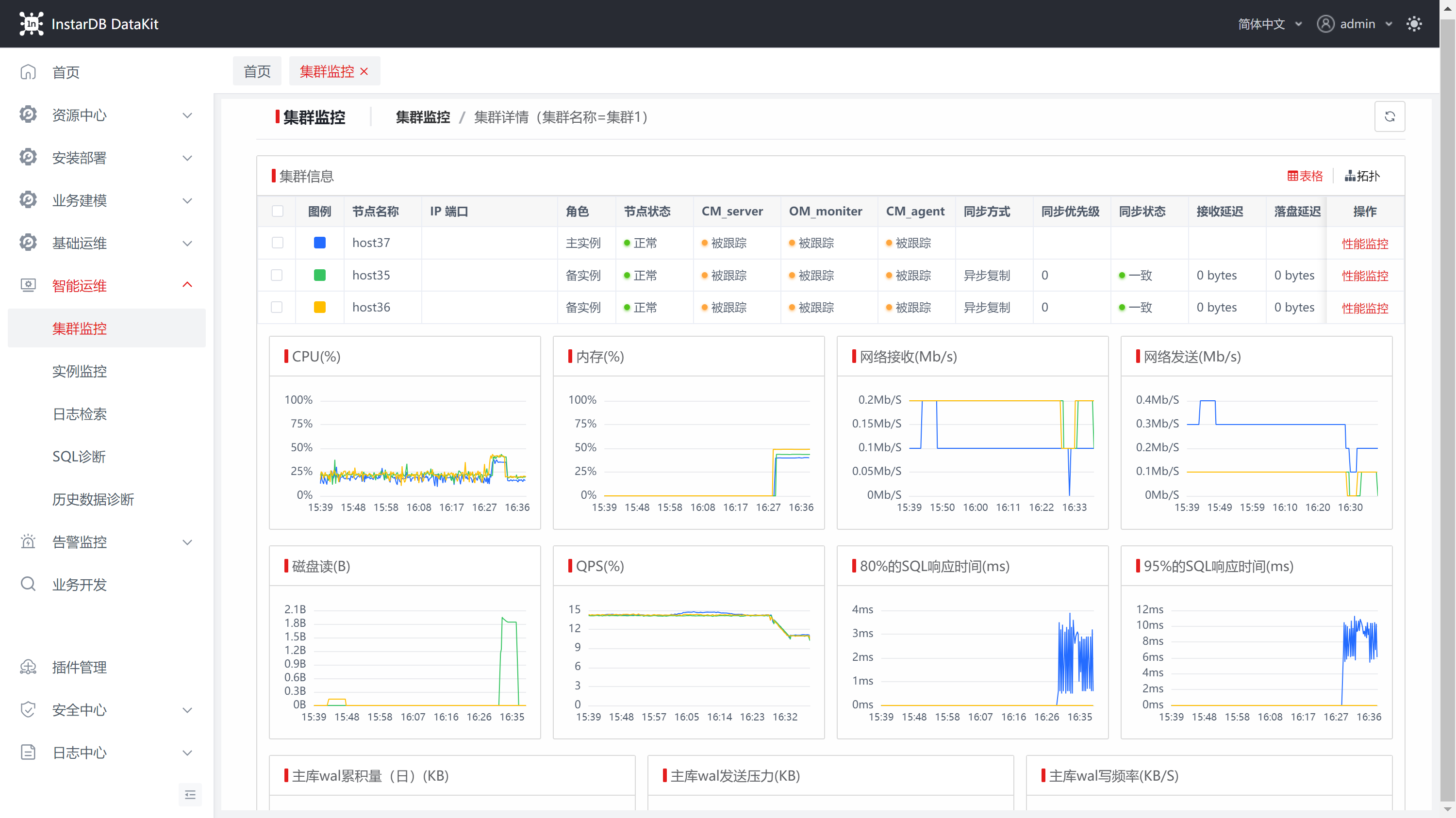Switch to 拓扑 topology view
1456x818 pixels.
1362,176
